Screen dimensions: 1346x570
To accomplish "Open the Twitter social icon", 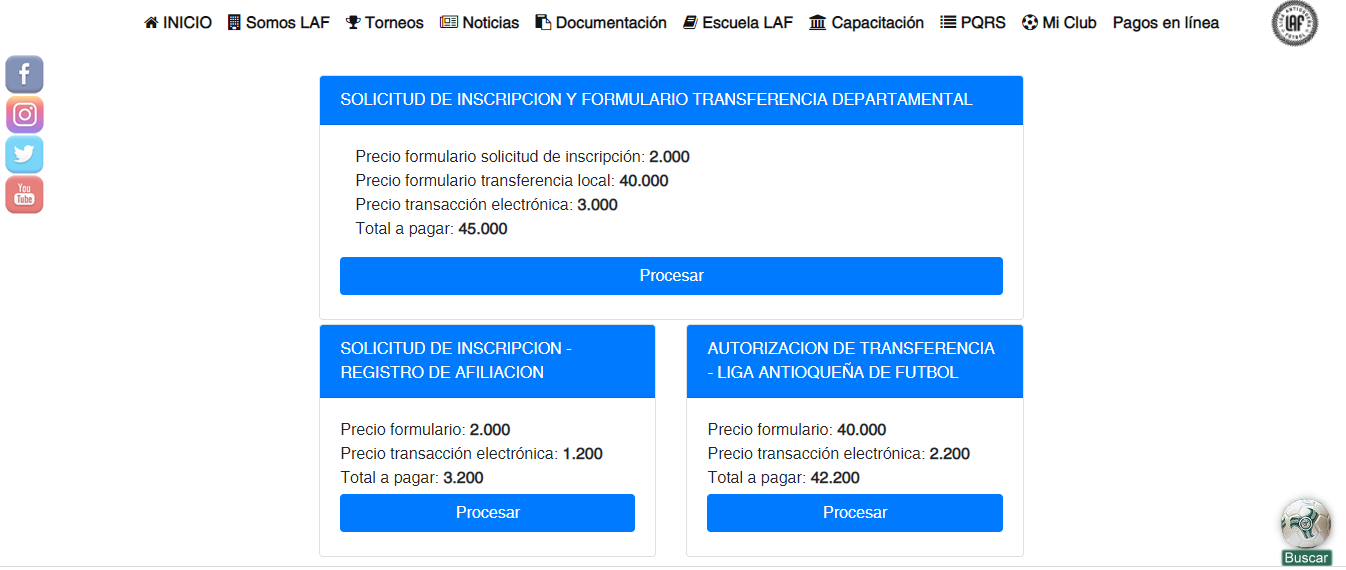I will [25, 154].
